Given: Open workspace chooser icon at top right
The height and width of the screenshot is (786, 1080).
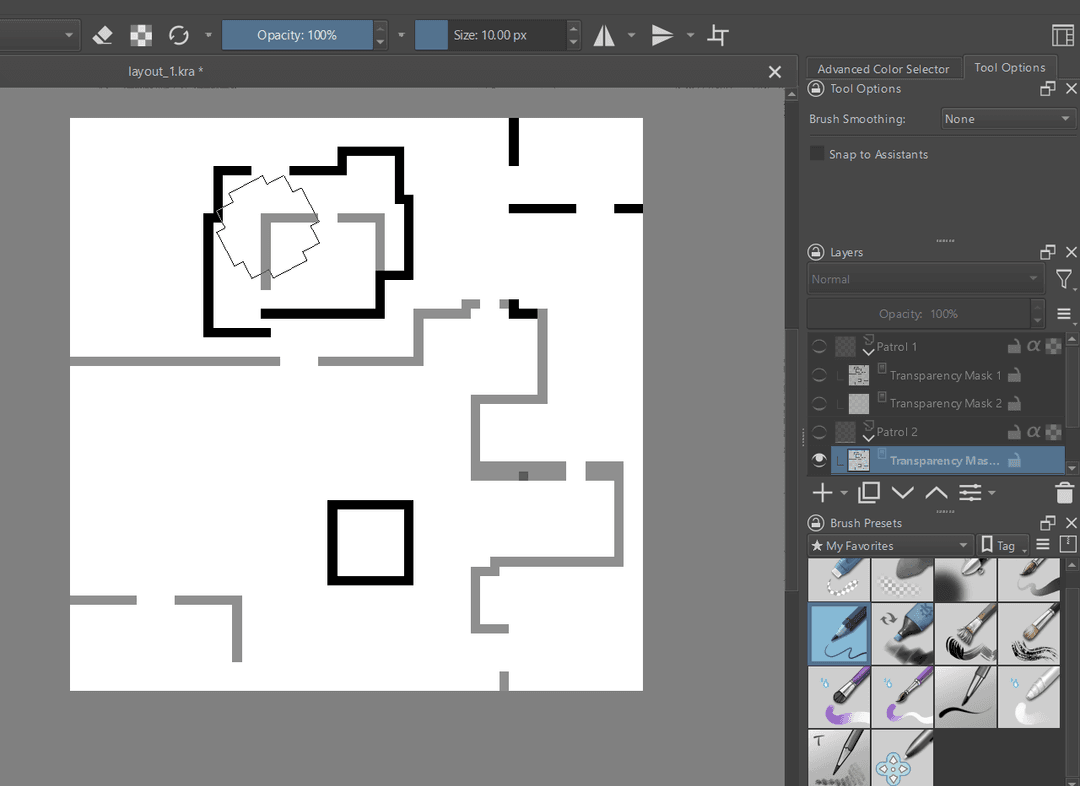Looking at the screenshot, I should pyautogui.click(x=1063, y=35).
